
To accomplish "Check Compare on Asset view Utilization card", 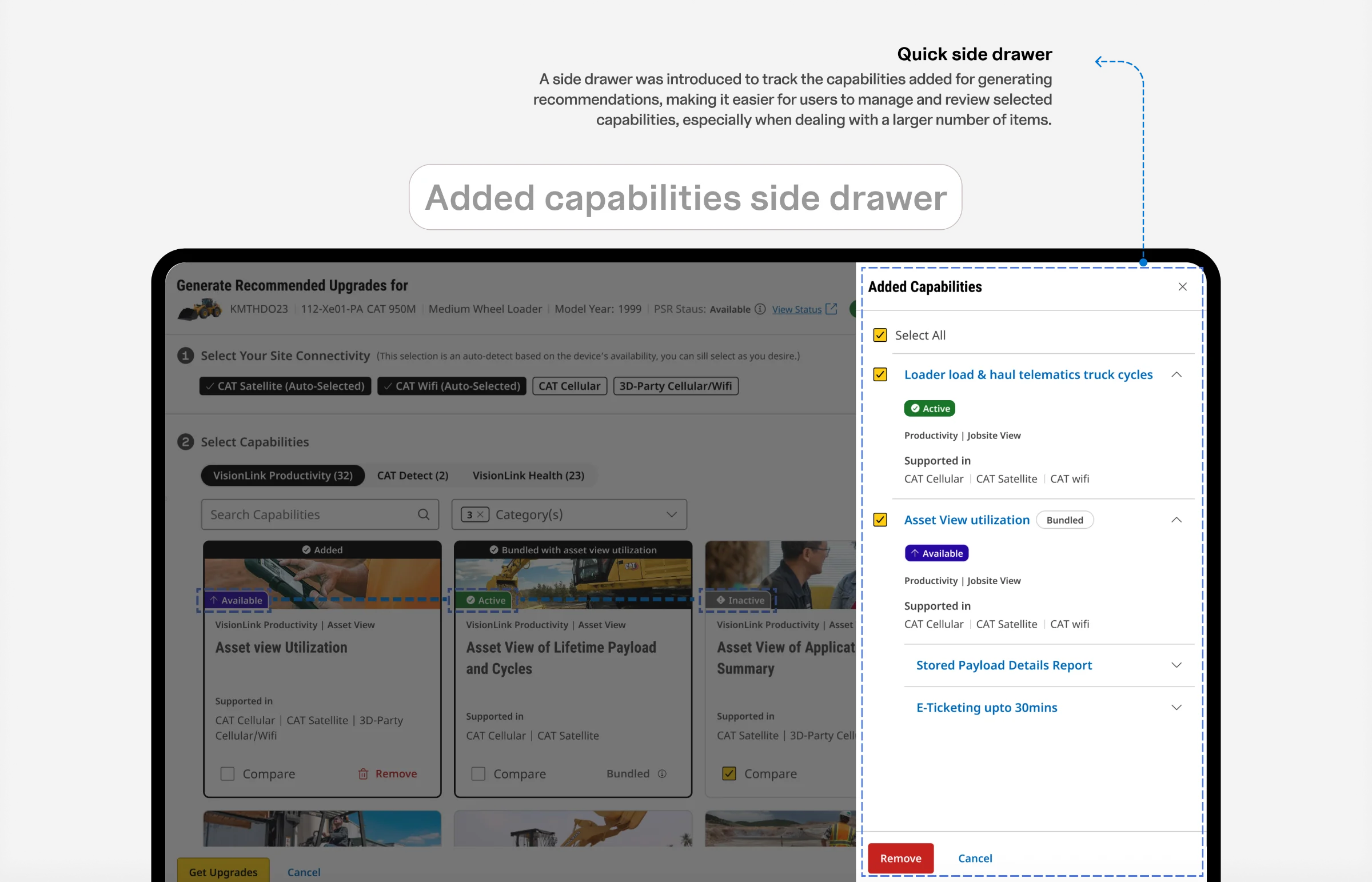I will pyautogui.click(x=228, y=774).
